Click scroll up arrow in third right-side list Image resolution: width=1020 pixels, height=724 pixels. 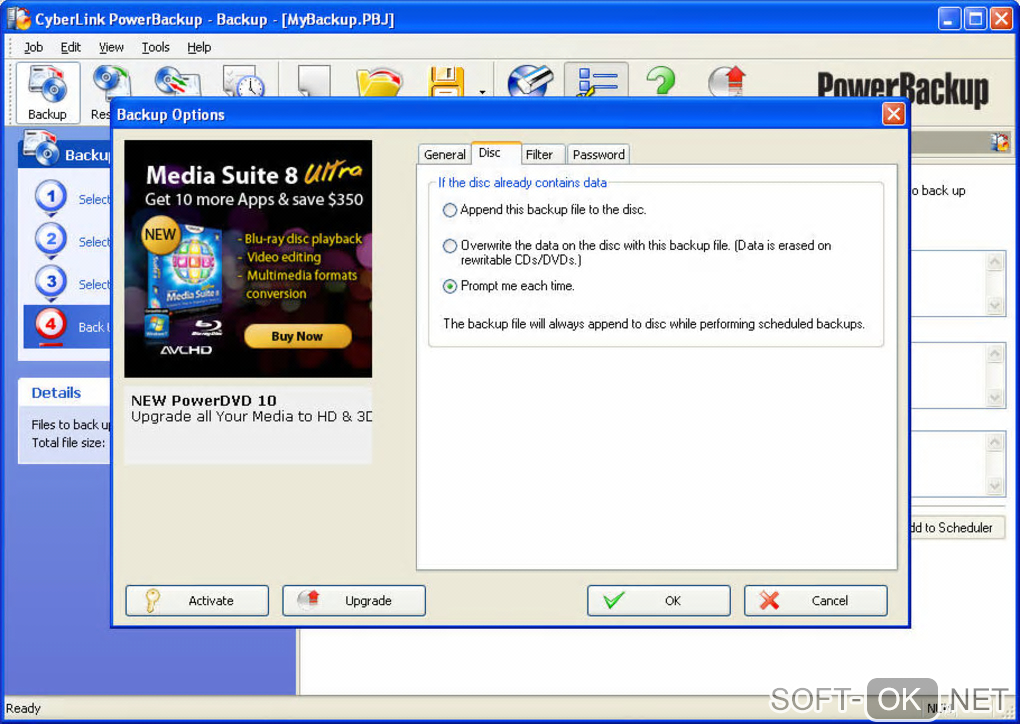[995, 443]
